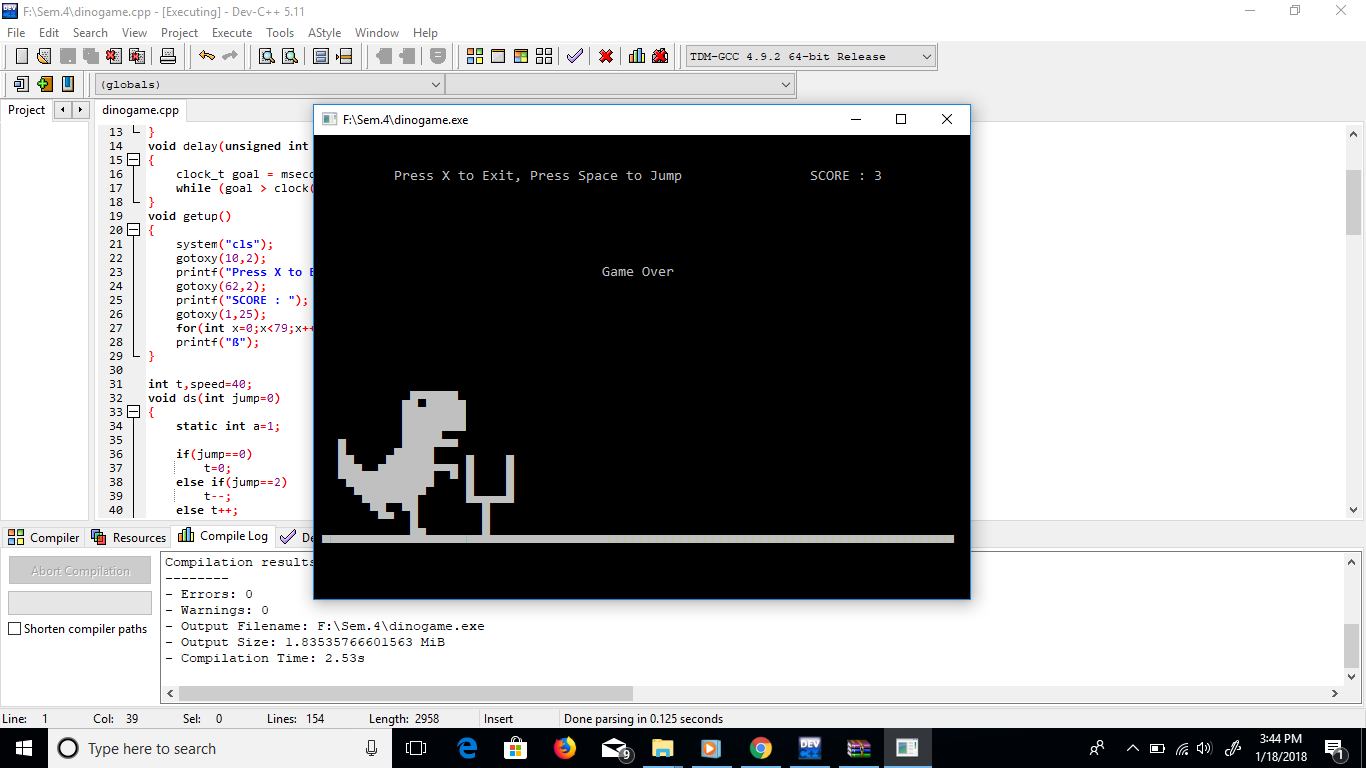This screenshot has width=1366, height=768.
Task: Click the 'Length: 2958' status bar entry
Action: [404, 718]
